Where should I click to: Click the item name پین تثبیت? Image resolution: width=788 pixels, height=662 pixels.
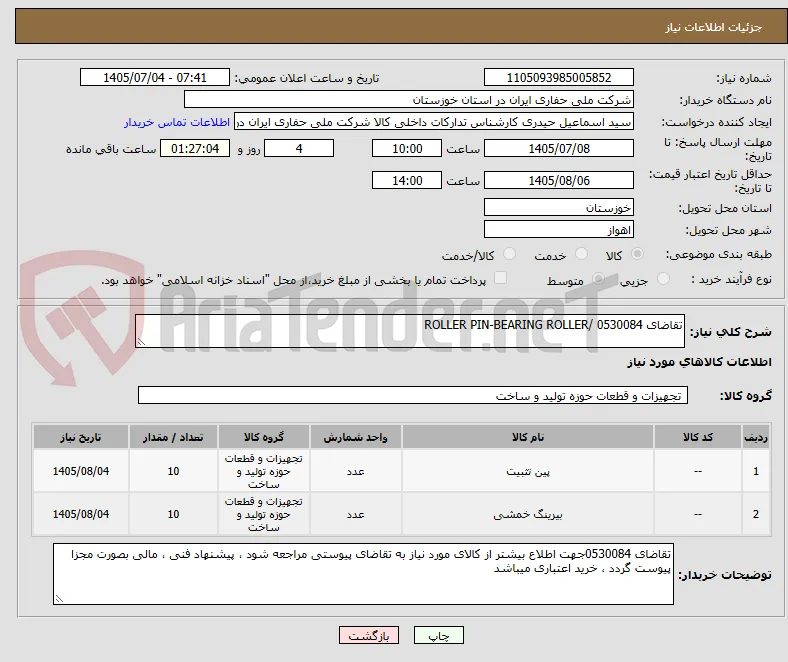coord(528,471)
